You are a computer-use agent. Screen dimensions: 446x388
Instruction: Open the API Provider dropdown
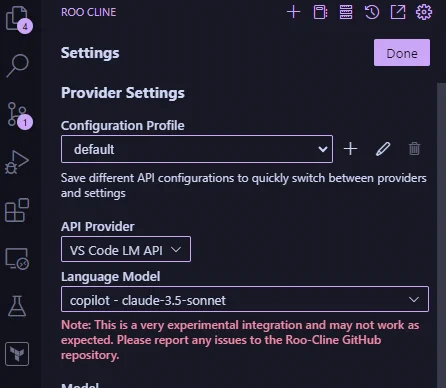(126, 249)
